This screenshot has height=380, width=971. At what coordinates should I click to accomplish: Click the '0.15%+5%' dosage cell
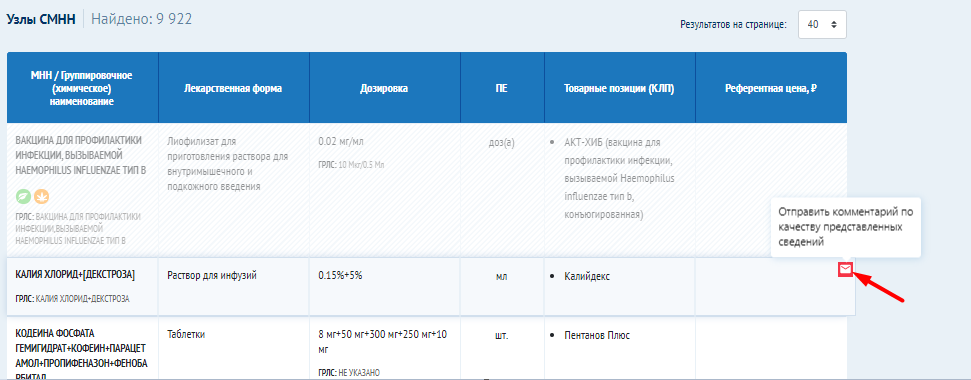(340, 275)
